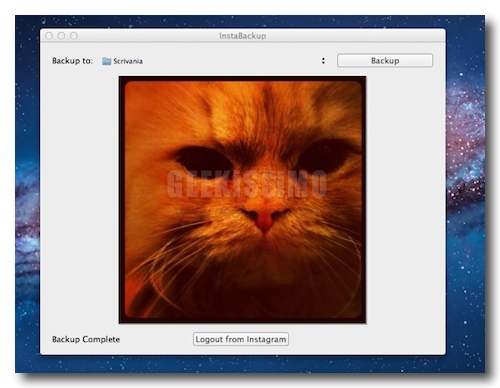Click the InstaBackup window title

[243, 36]
